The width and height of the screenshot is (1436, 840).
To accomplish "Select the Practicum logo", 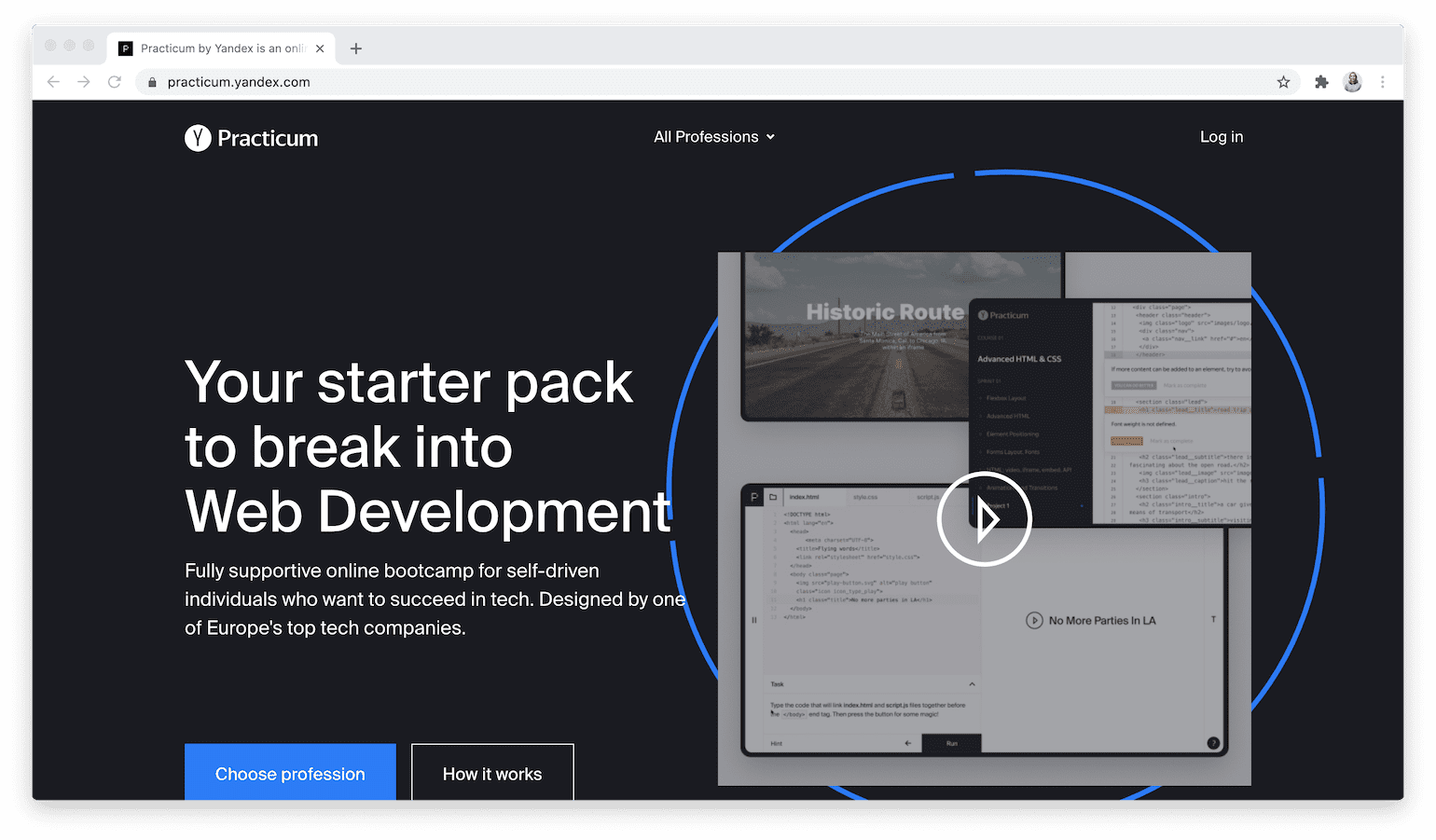I will [250, 137].
